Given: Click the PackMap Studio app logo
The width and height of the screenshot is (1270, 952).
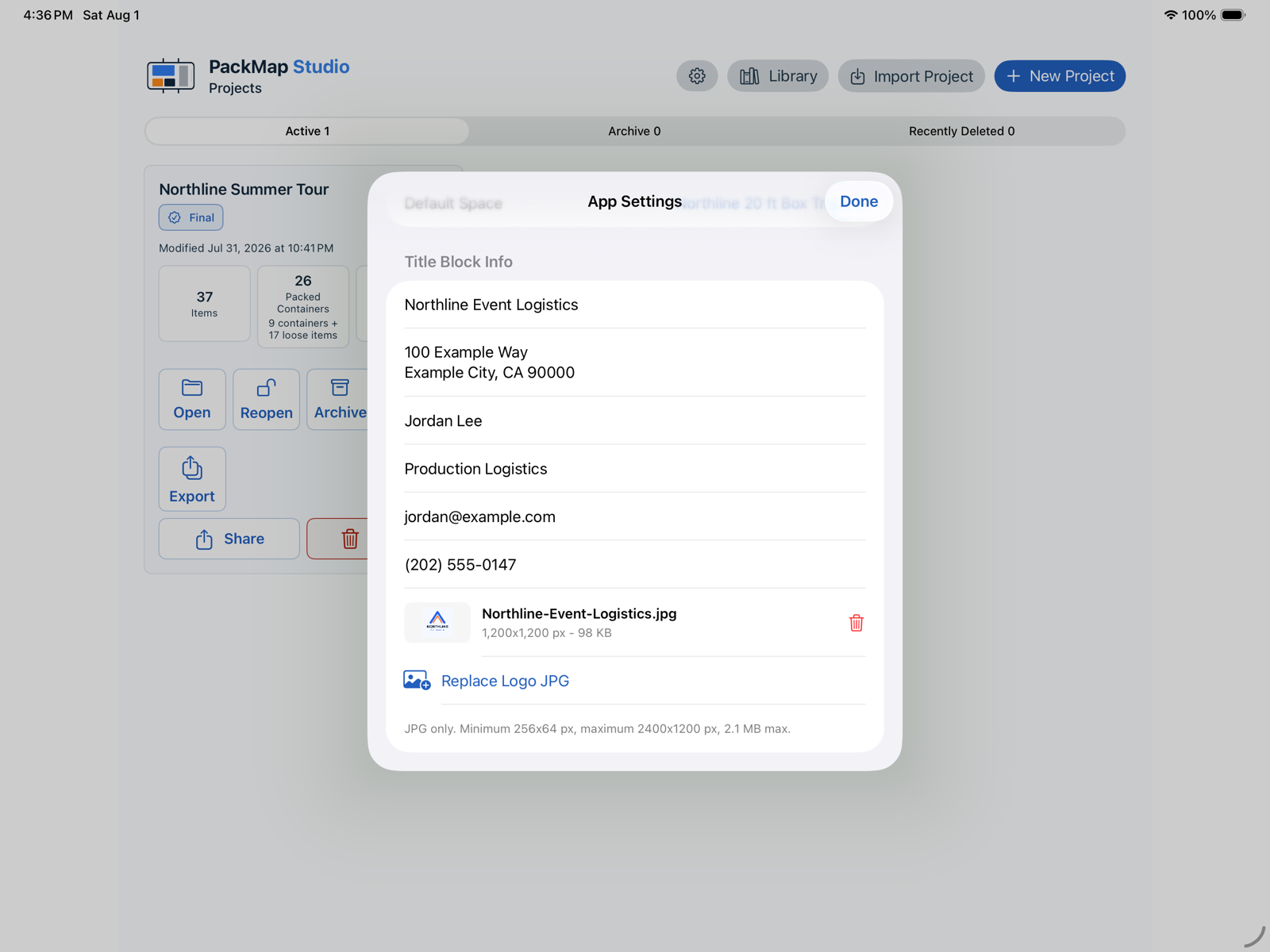Looking at the screenshot, I should tap(171, 76).
